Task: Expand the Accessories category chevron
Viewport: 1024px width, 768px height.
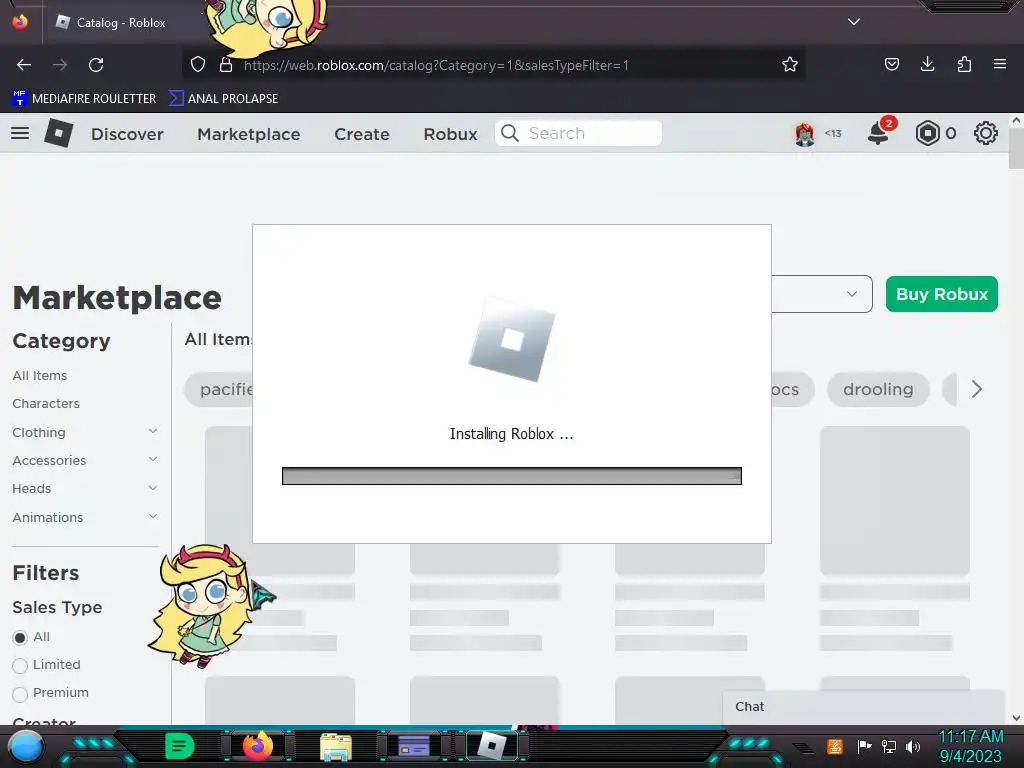Action: coord(153,459)
